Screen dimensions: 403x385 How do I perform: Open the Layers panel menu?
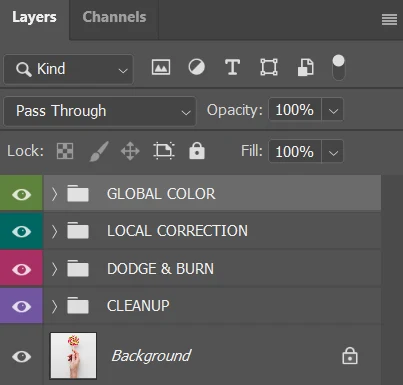tap(389, 19)
